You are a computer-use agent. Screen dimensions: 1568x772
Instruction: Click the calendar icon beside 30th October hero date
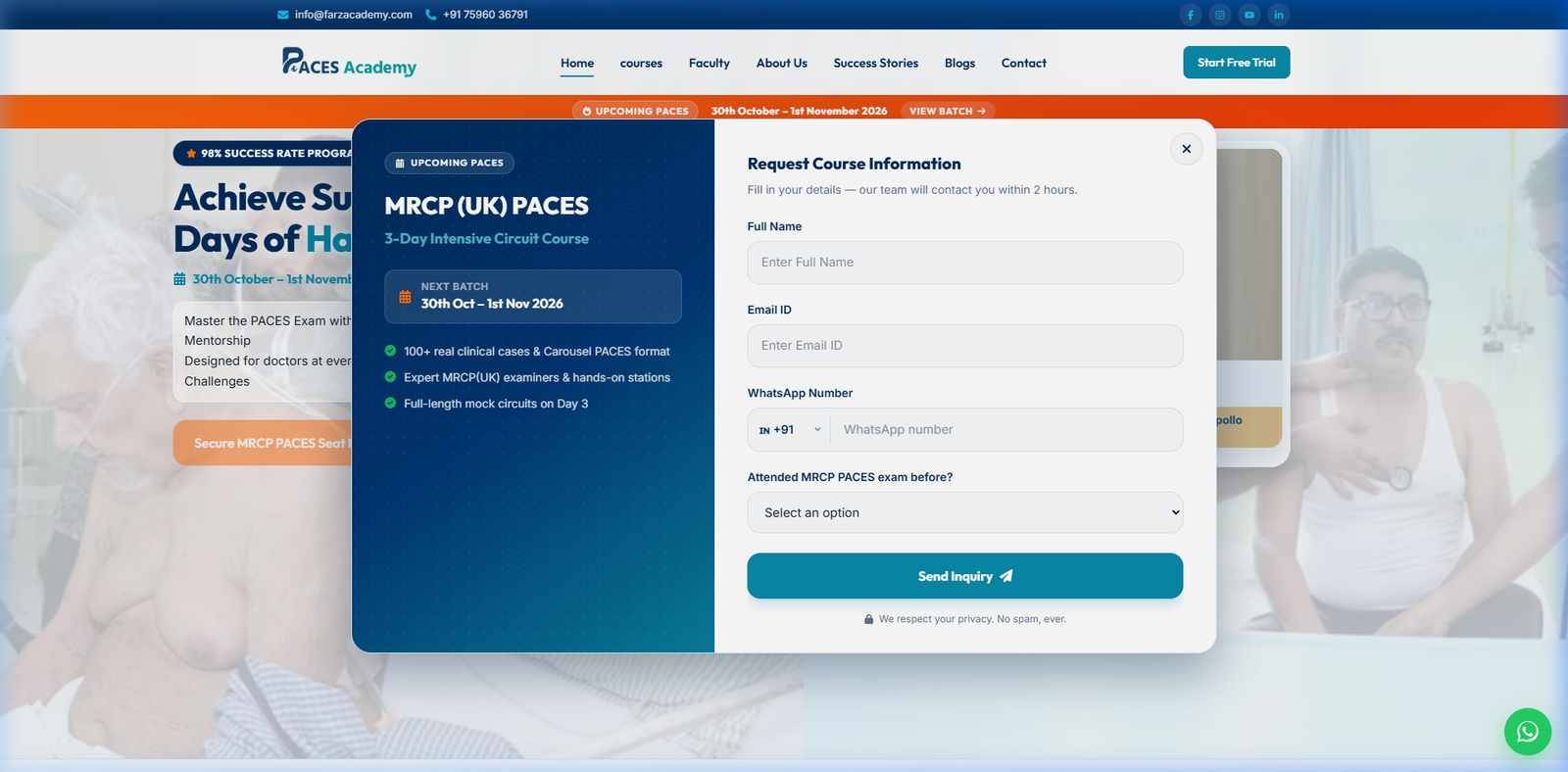coord(179,279)
